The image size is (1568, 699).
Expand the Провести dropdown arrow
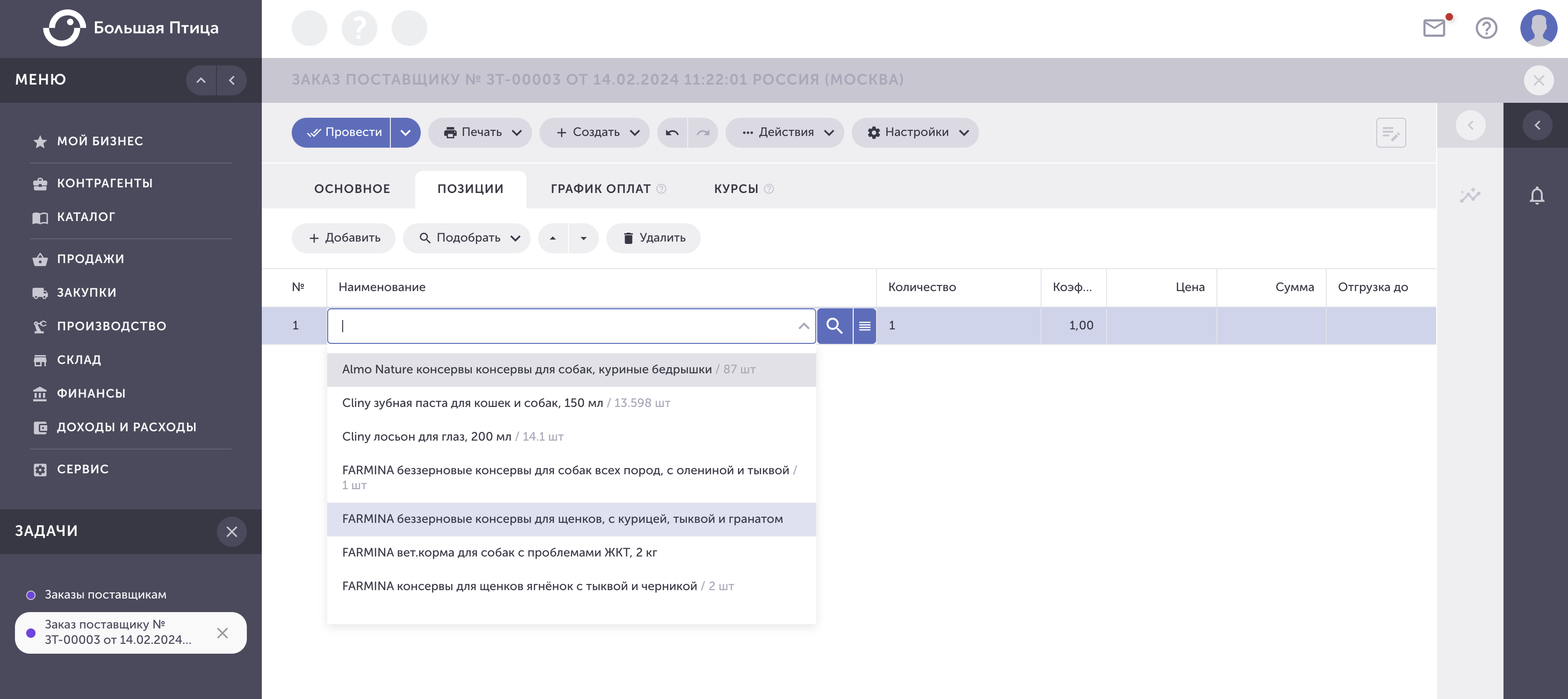405,133
